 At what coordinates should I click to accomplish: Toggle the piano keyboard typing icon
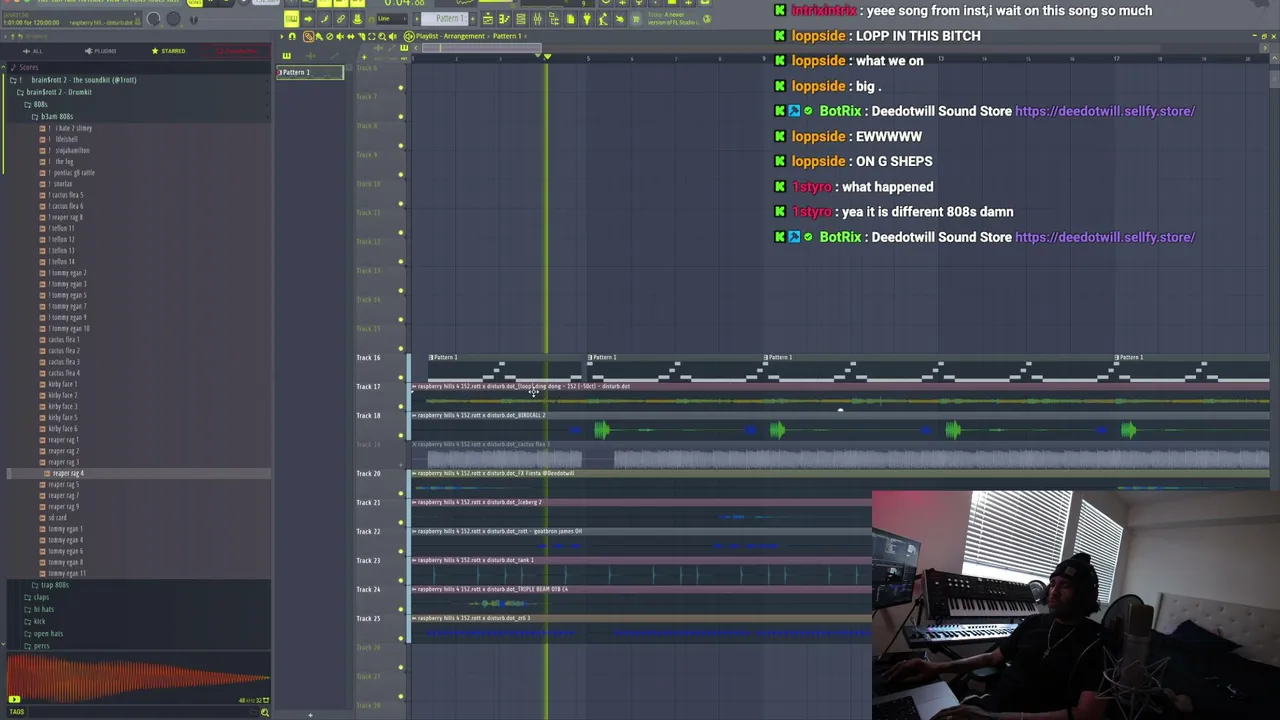pyautogui.click(x=291, y=18)
